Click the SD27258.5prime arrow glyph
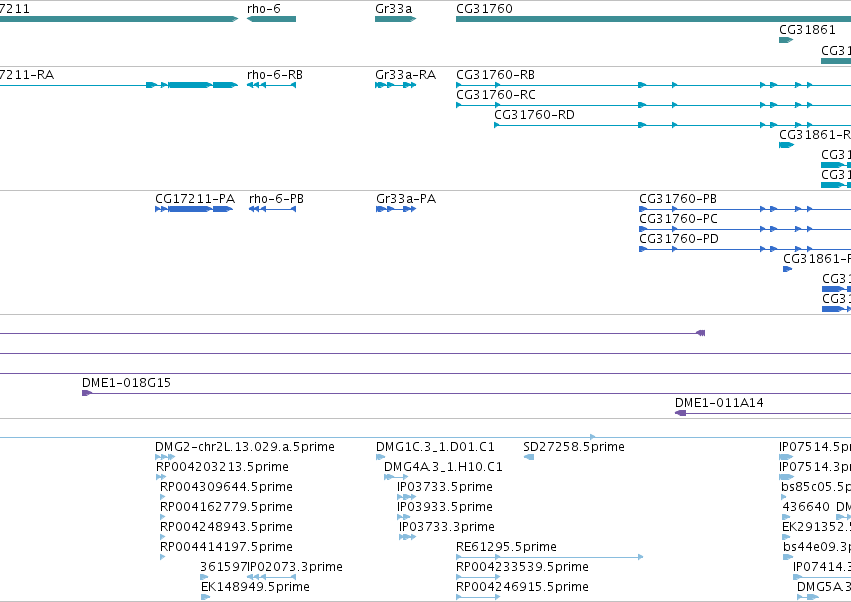Image resolution: width=851 pixels, height=602 pixels. pos(529,457)
